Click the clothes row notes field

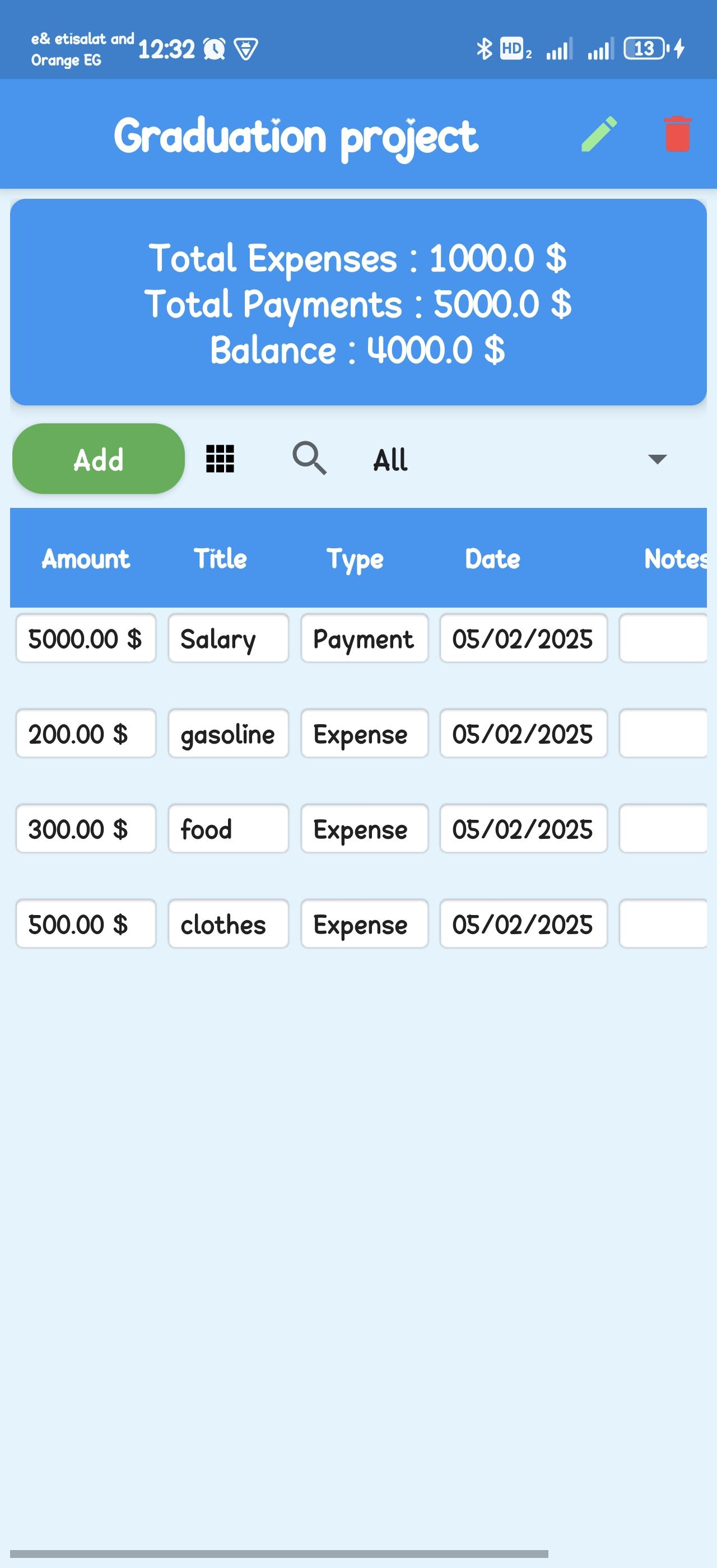point(663,924)
